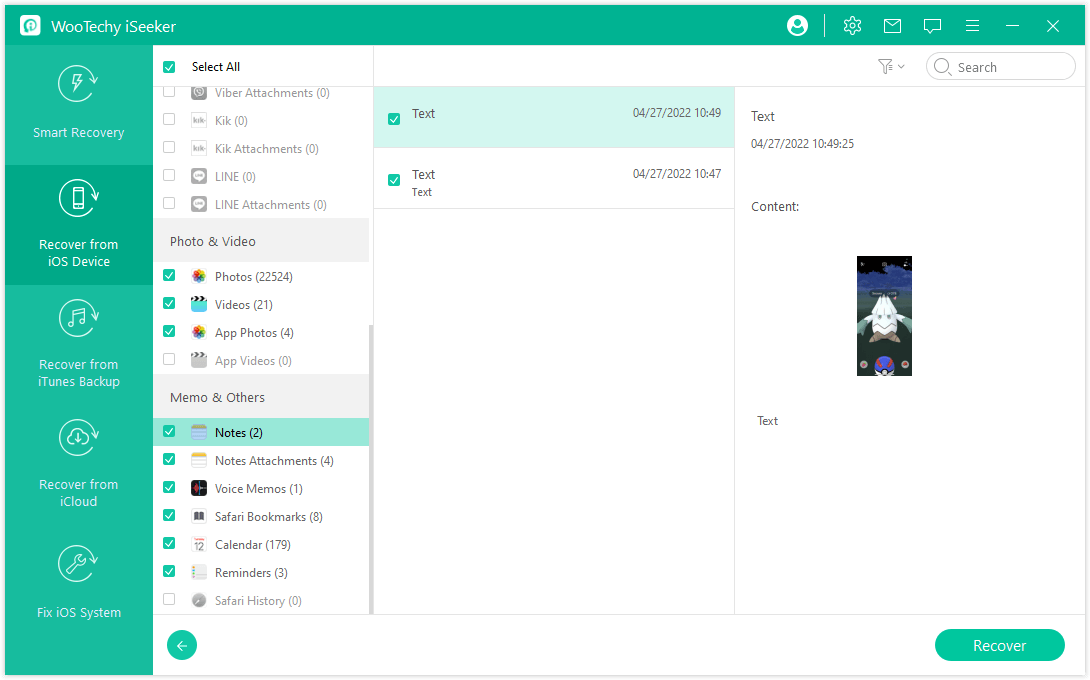Image resolution: width=1090 pixels, height=680 pixels.
Task: Open the hamburger menu icon
Action: (972, 26)
